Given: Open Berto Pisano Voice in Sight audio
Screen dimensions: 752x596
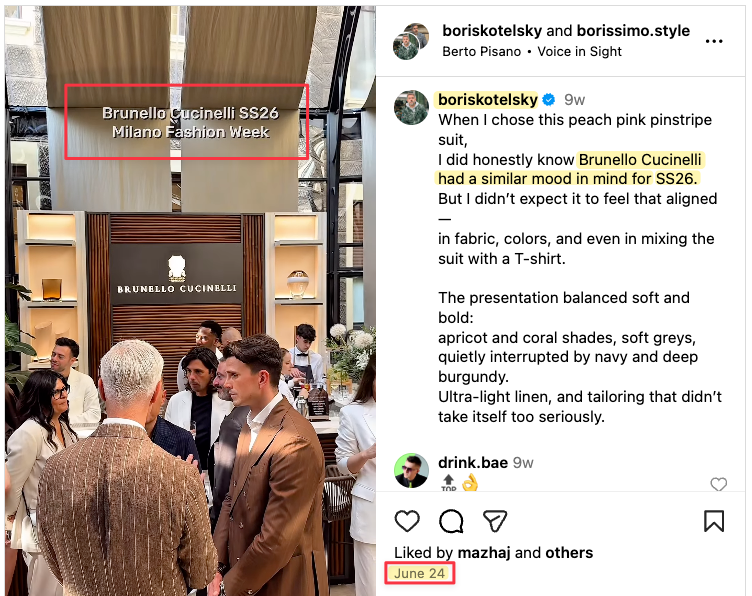Looking at the screenshot, I should (531, 51).
